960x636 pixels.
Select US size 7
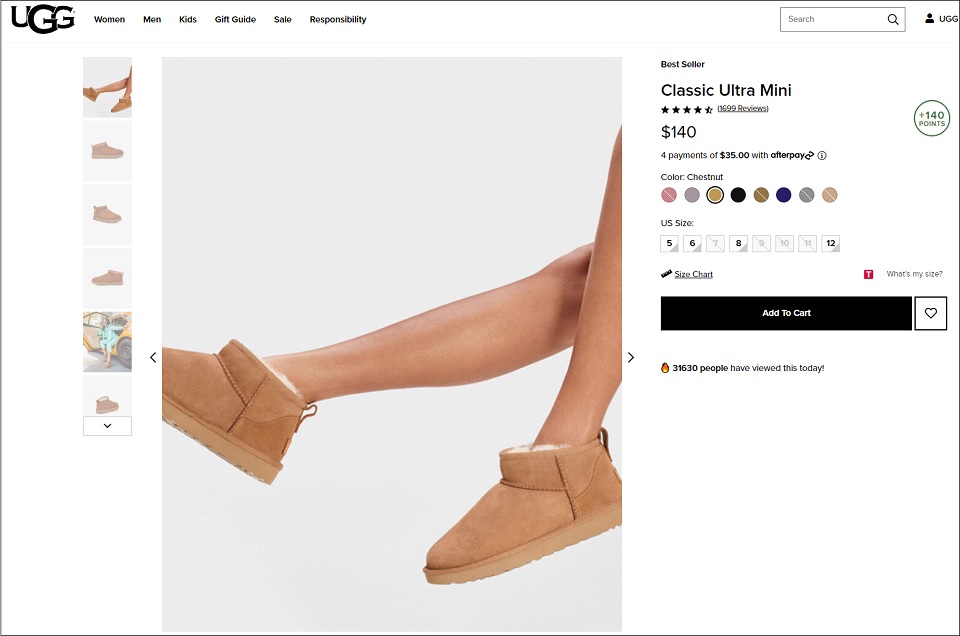point(715,244)
